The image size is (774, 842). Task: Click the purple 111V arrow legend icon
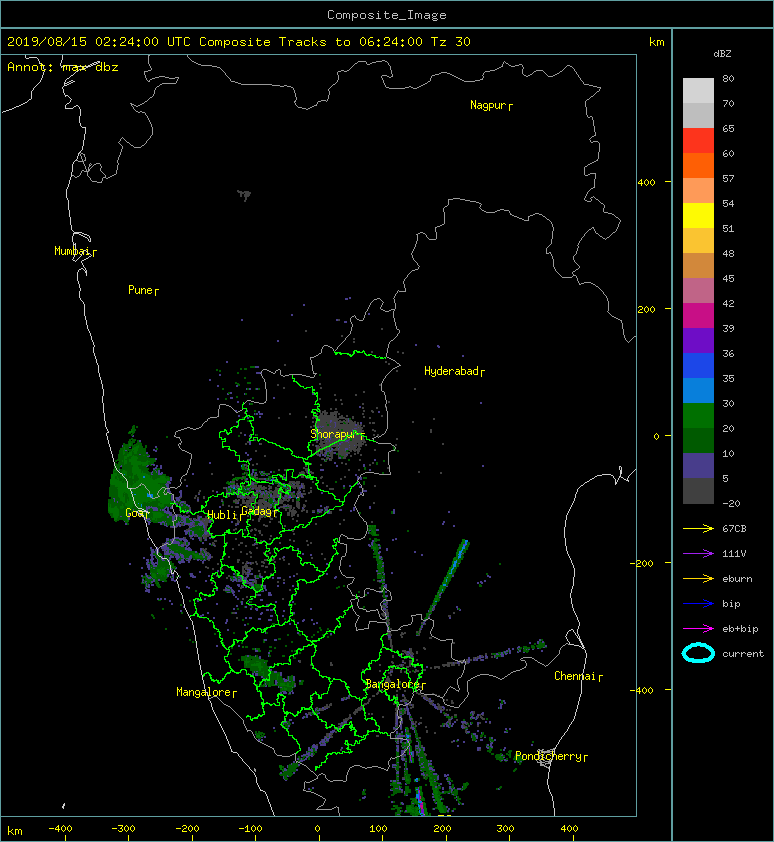point(698,554)
